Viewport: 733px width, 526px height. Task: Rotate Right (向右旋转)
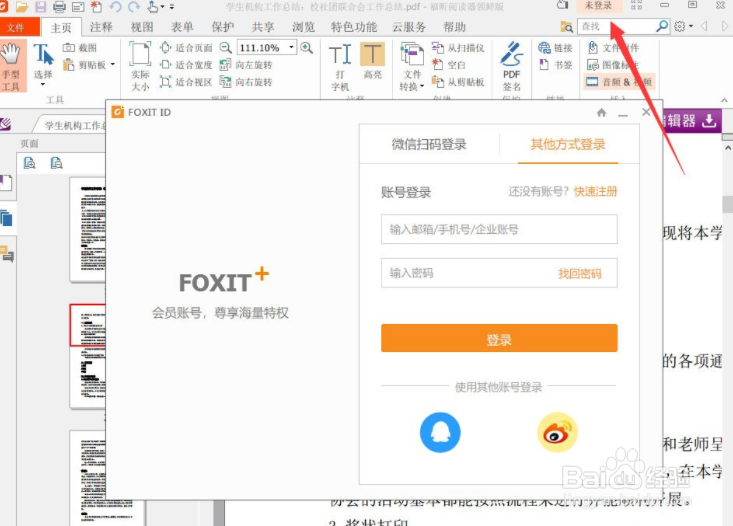tap(246, 82)
